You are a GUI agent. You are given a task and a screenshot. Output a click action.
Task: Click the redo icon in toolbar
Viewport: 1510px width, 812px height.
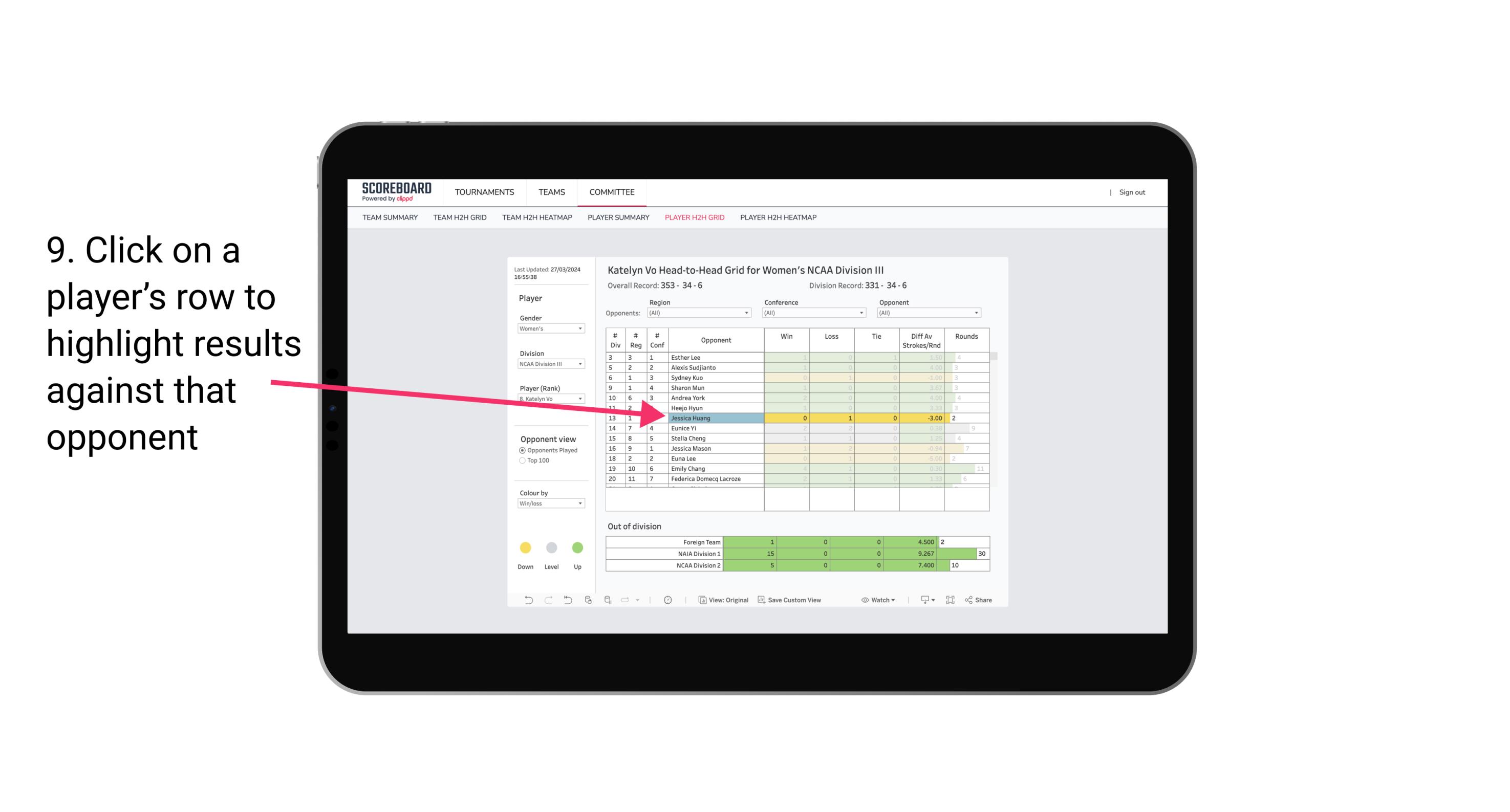point(546,601)
